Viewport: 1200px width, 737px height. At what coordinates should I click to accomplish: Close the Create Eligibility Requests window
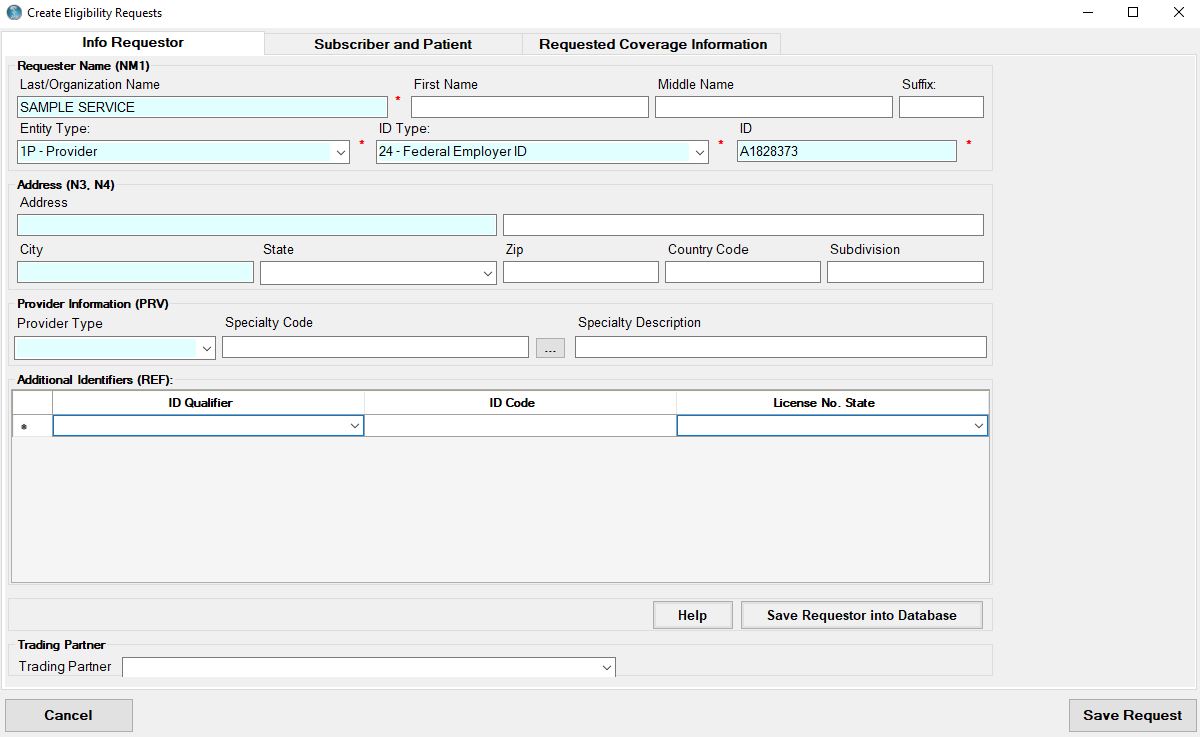(x=1177, y=13)
